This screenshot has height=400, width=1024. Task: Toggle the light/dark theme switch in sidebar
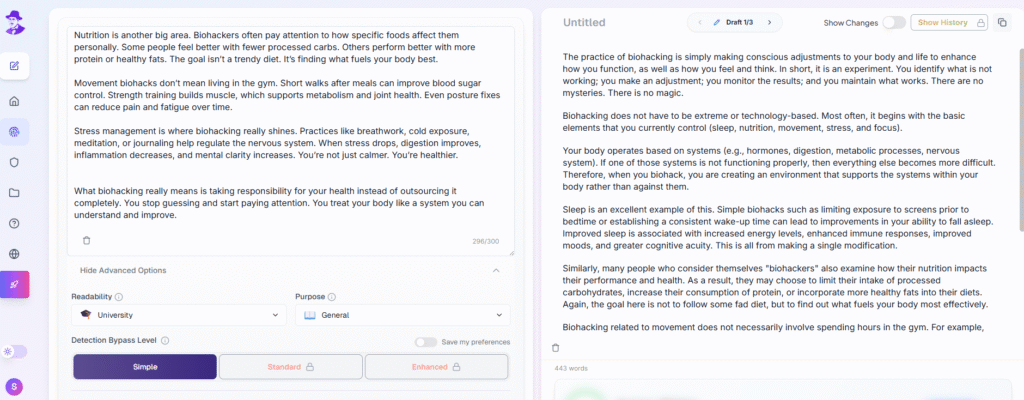[x=15, y=351]
